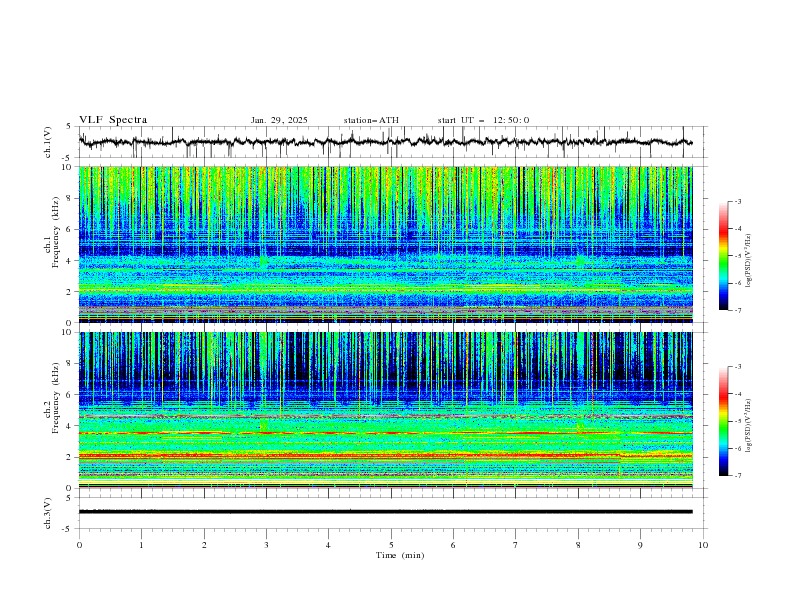Click the '-7' tick on ch.2 color bar
Image resolution: width=792 pixels, height=612 pixels.
click(738, 476)
